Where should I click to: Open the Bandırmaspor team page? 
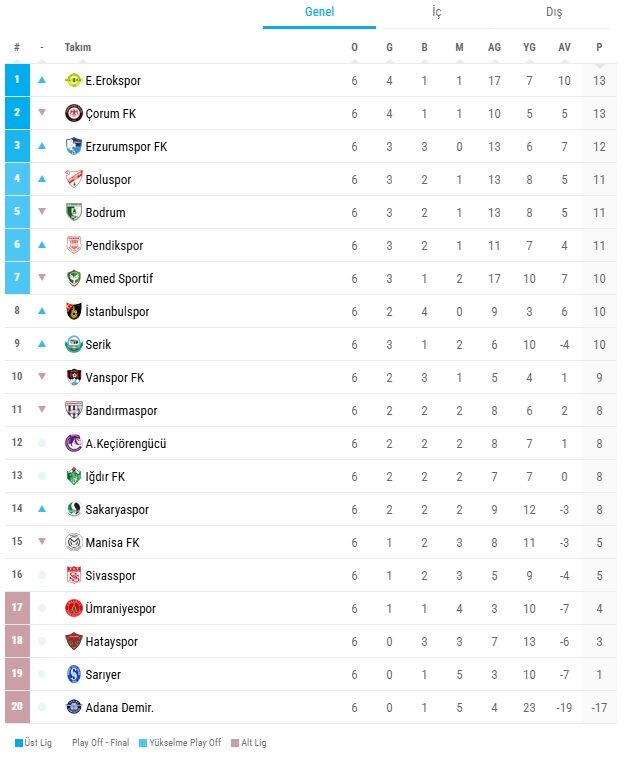click(121, 411)
